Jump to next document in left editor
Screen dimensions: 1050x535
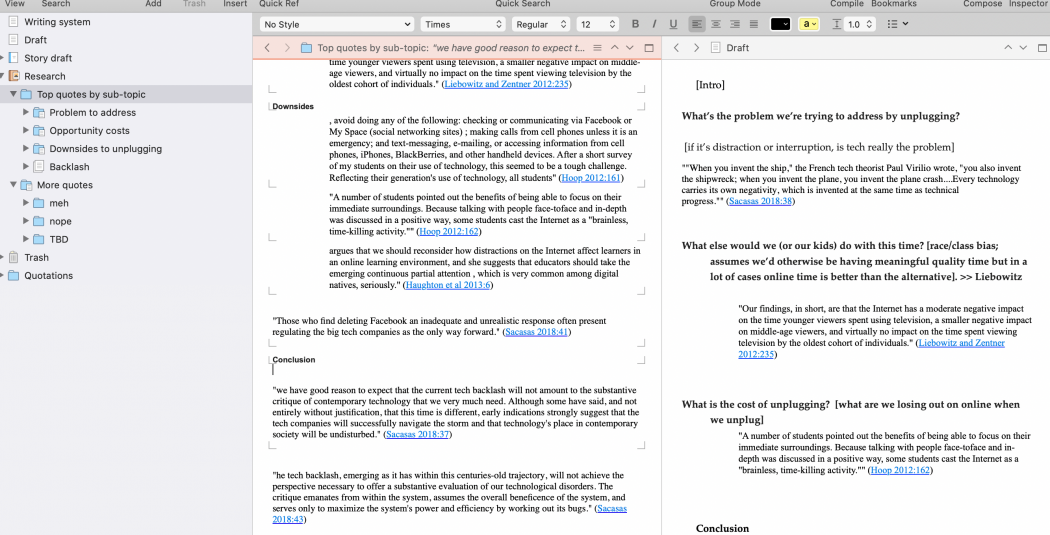click(629, 48)
